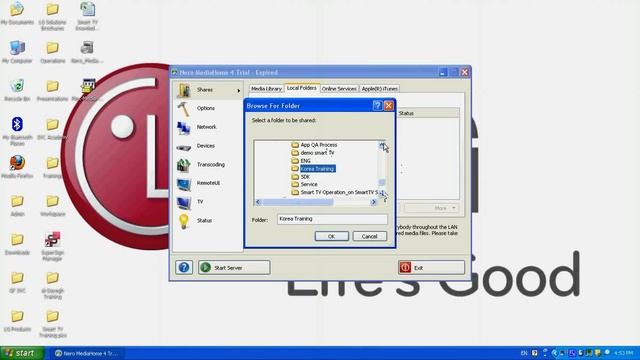Click the Status column header
The image size is (640, 360).
pyautogui.click(x=428, y=113)
